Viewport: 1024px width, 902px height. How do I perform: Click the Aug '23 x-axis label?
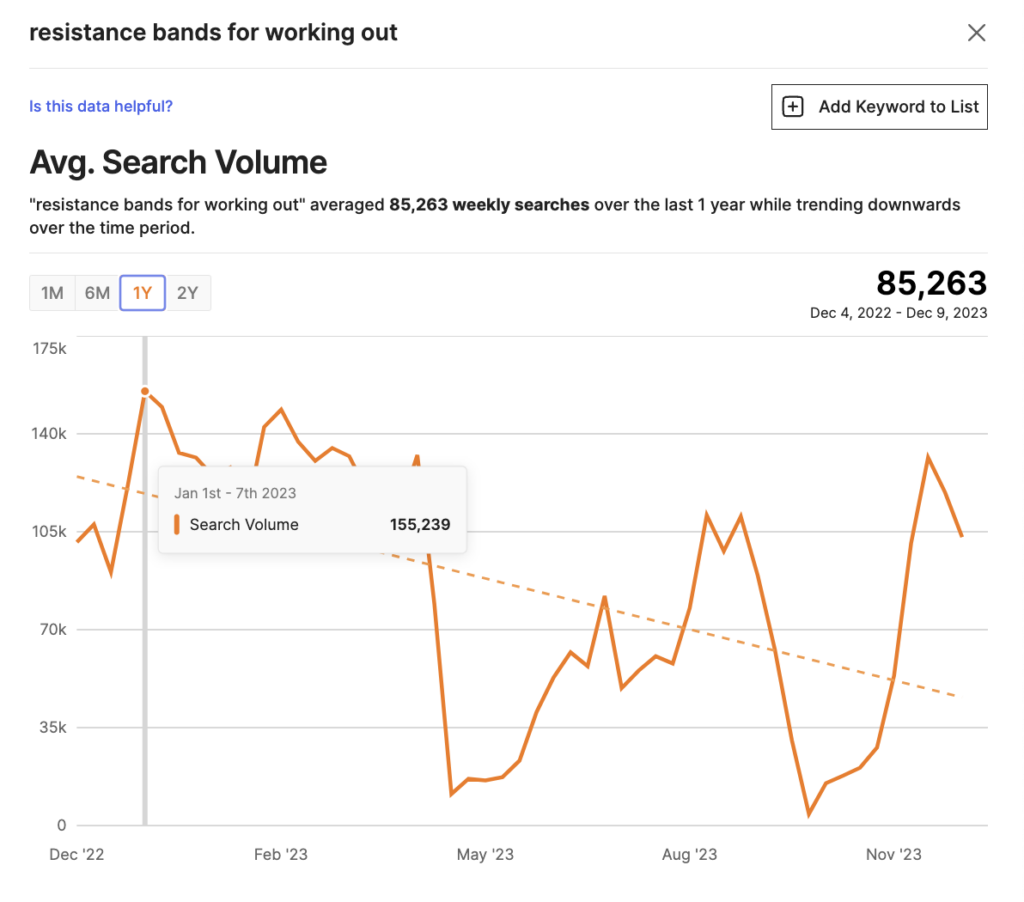689,854
